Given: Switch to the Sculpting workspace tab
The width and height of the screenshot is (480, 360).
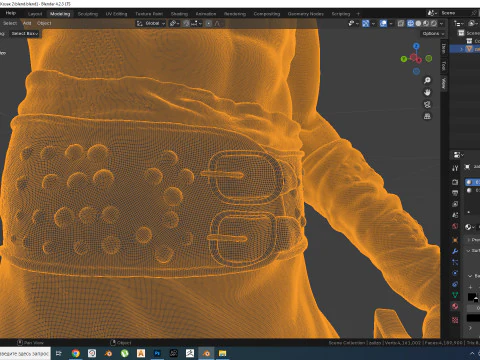Looking at the screenshot, I should click(88, 14).
